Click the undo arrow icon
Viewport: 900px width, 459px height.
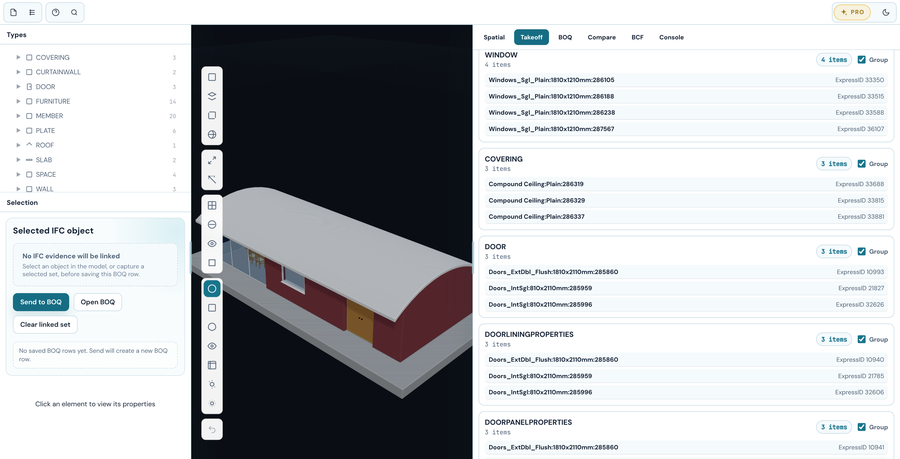[212, 429]
